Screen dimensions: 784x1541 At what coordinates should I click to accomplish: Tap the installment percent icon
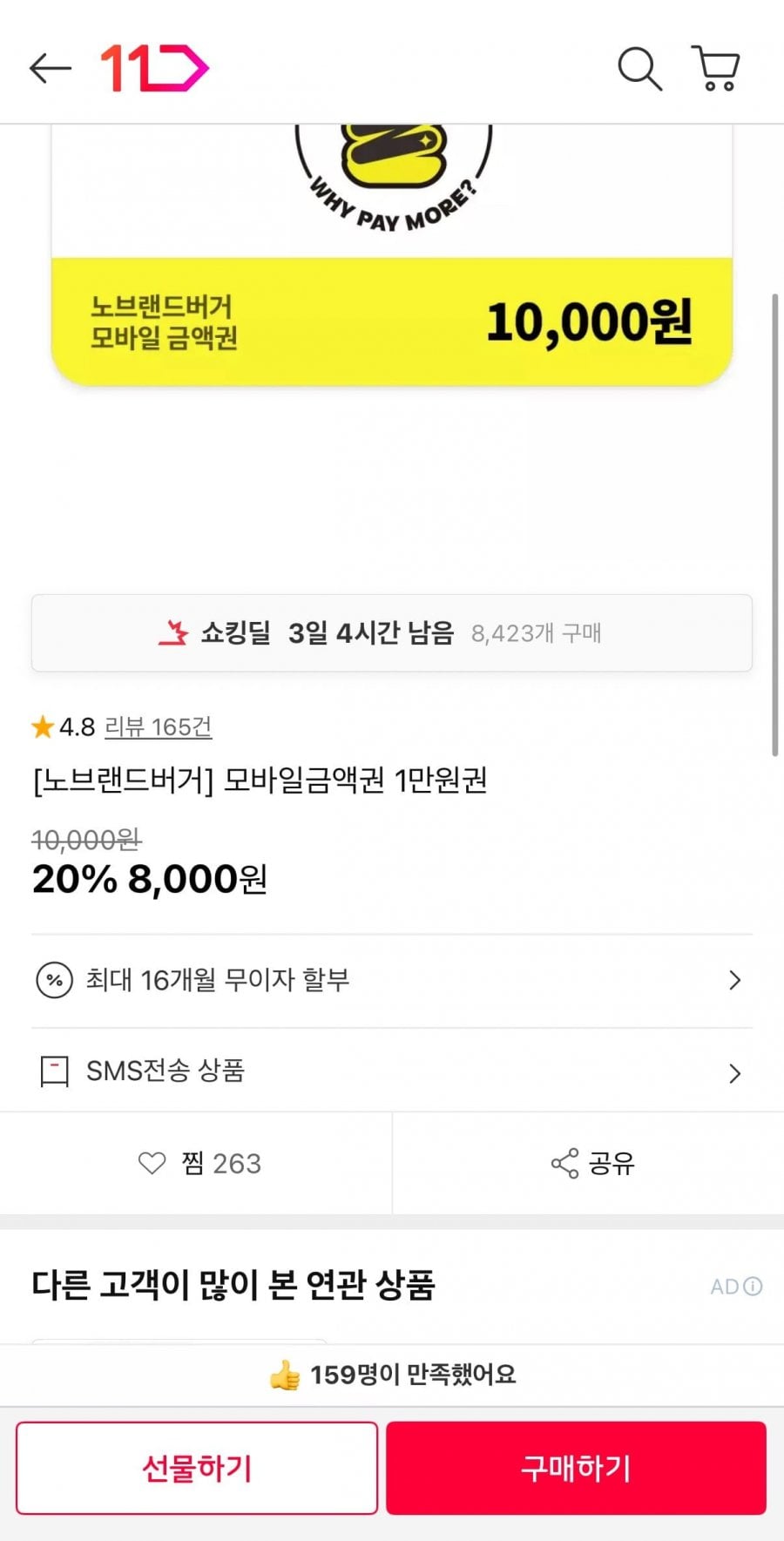click(54, 980)
